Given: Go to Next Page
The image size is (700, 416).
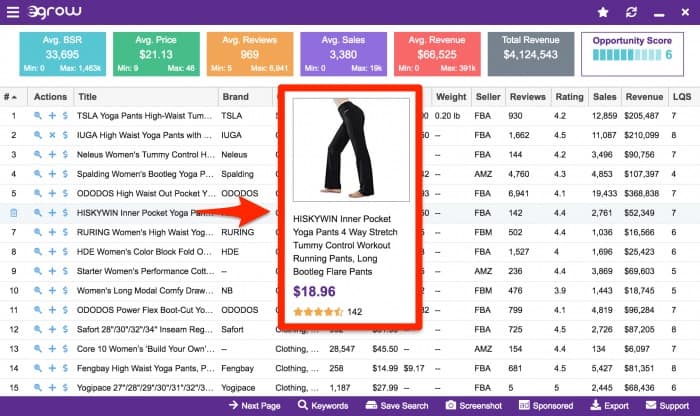Looking at the screenshot, I should 254,406.
